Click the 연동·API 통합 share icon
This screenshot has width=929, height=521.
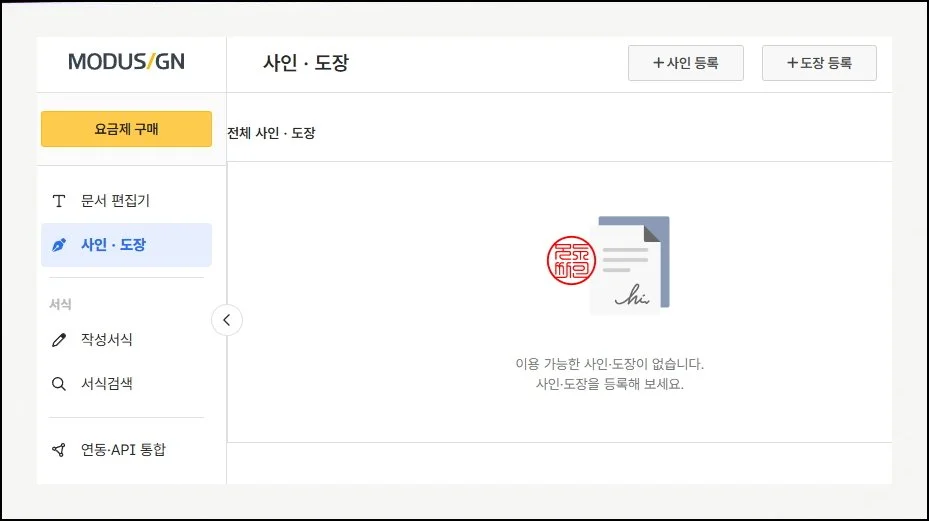point(59,450)
